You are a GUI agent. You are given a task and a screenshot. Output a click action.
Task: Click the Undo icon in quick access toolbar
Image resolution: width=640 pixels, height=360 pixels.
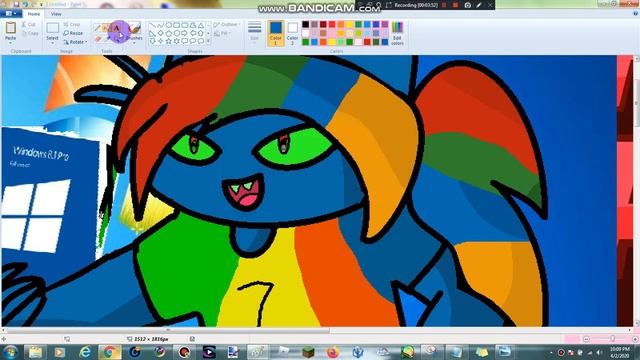coord(25,4)
